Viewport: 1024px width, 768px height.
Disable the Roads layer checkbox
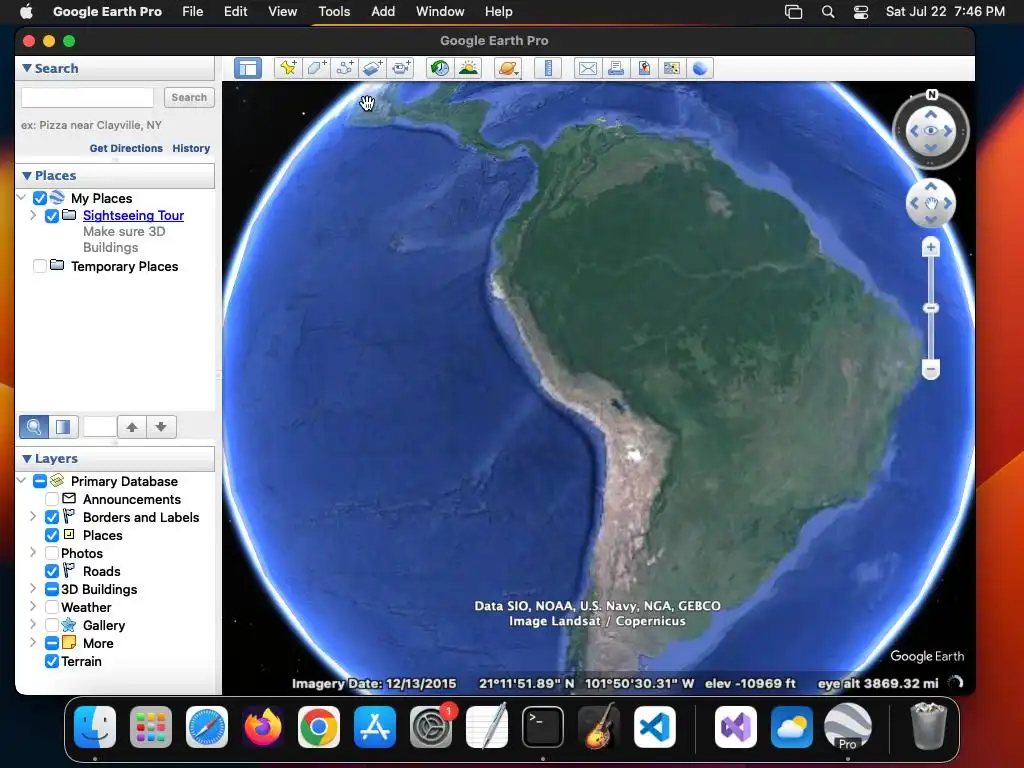coord(52,571)
